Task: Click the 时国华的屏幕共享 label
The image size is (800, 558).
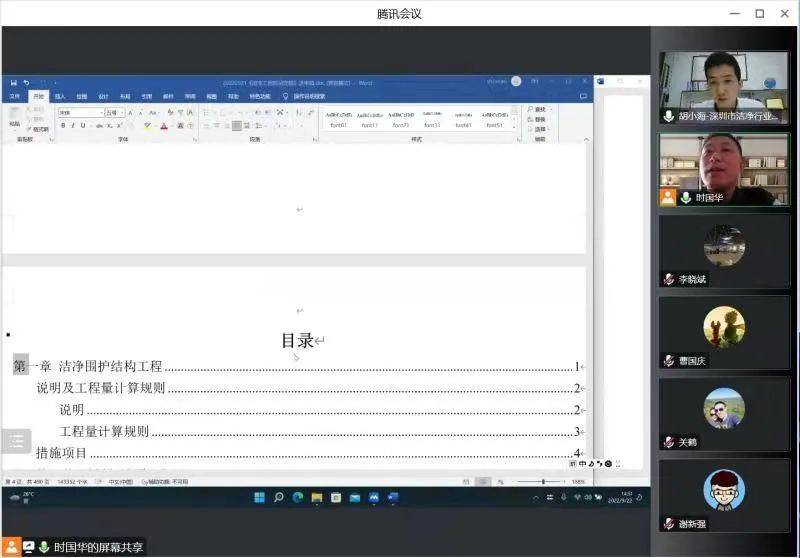Action: pos(98,548)
